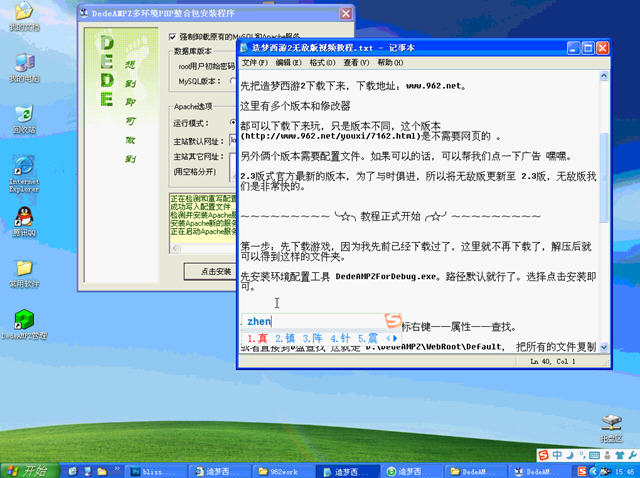Open the 编辑(E) menu in Notepad
The width and height of the screenshot is (640, 478).
tap(289, 62)
